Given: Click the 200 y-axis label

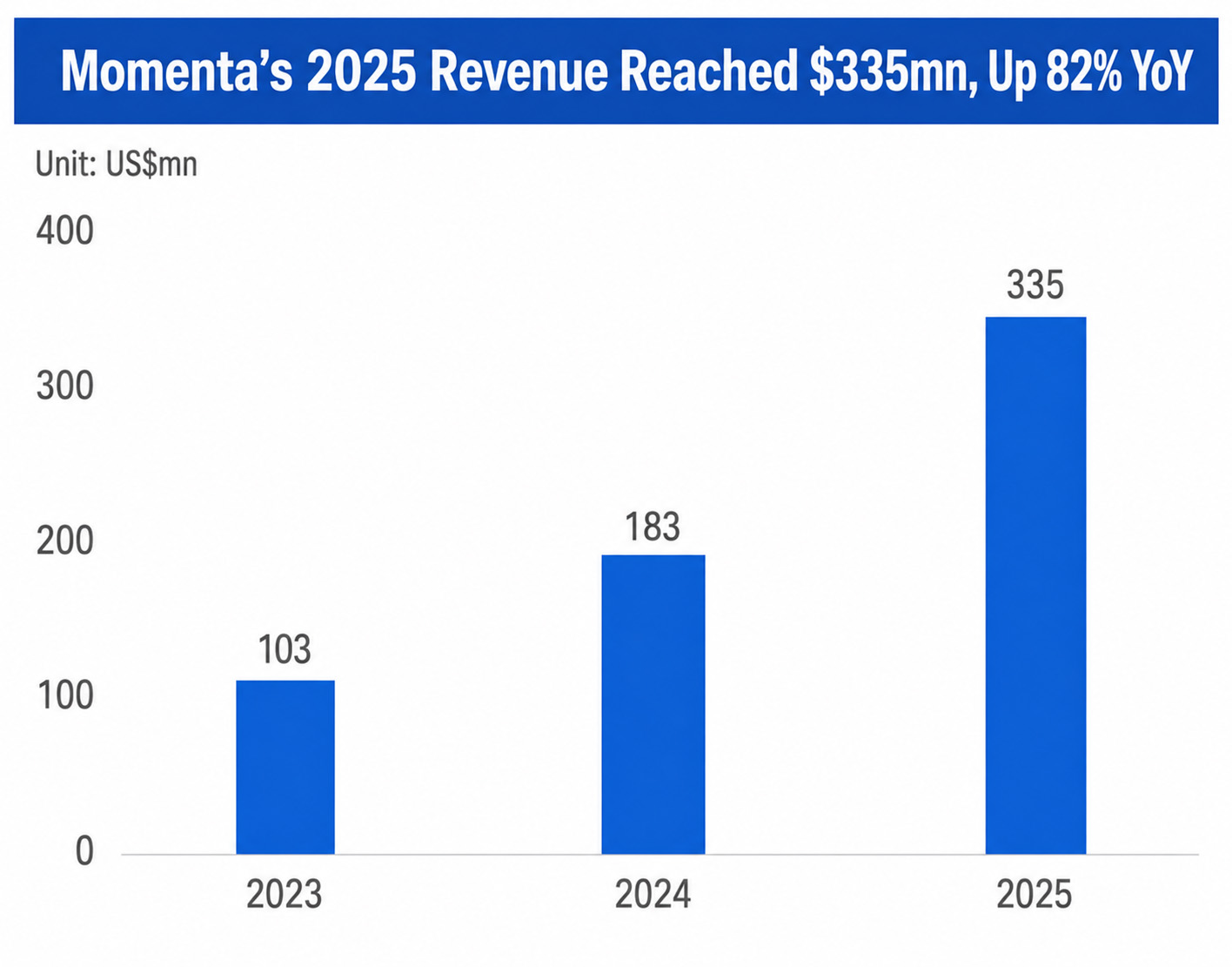Looking at the screenshot, I should click(65, 541).
